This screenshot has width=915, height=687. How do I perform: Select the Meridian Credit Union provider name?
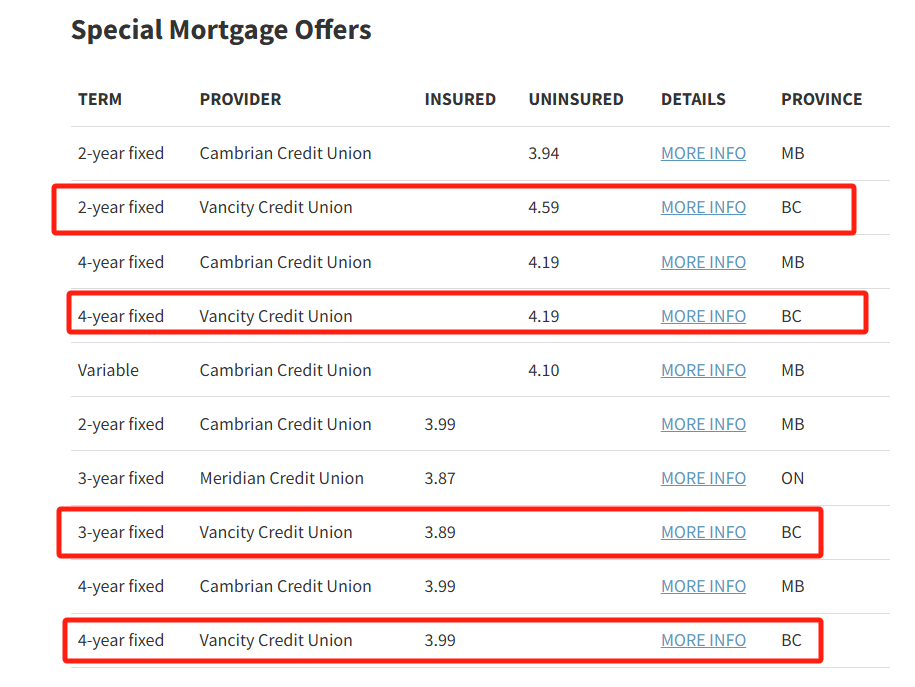tap(281, 478)
